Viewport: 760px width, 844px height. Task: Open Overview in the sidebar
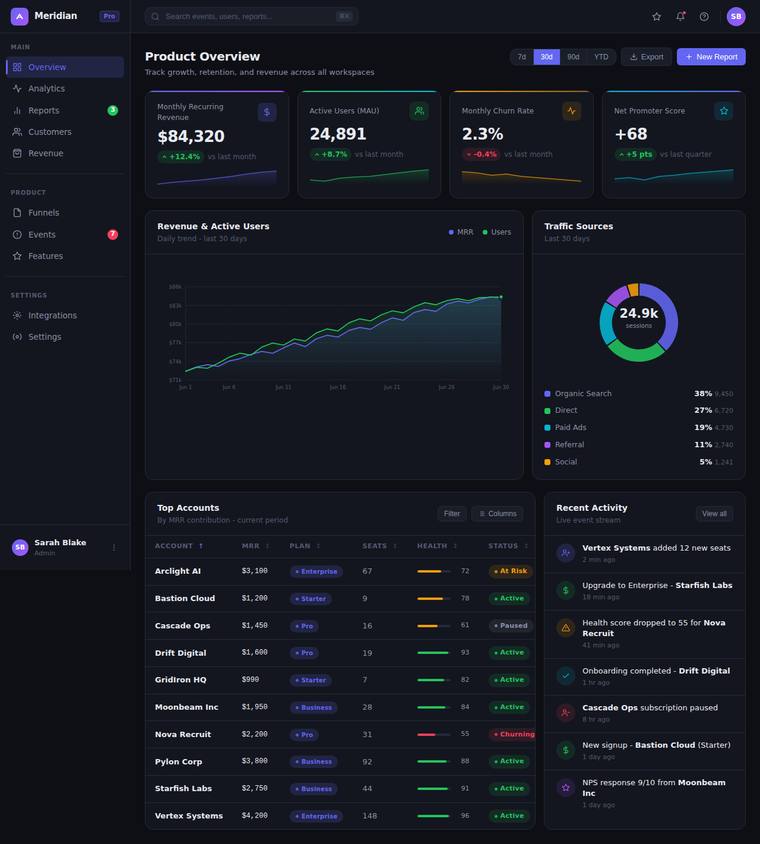65,67
